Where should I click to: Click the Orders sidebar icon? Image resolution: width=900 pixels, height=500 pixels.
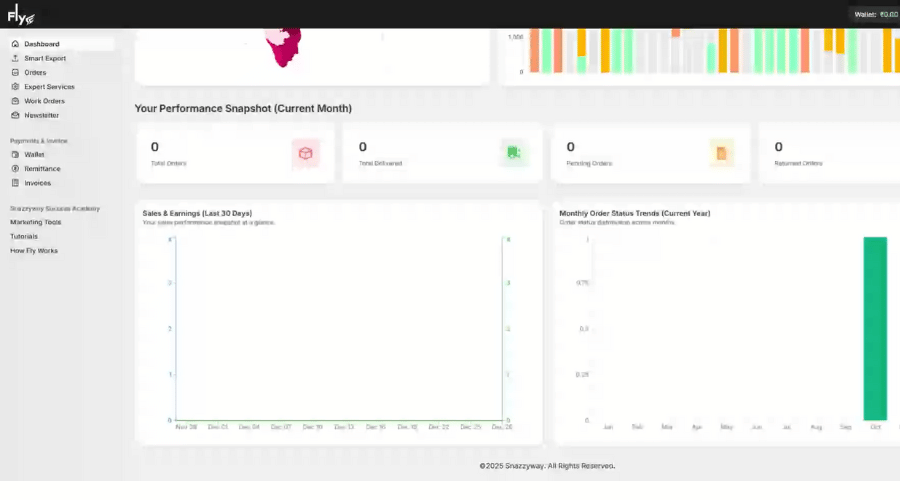point(15,72)
